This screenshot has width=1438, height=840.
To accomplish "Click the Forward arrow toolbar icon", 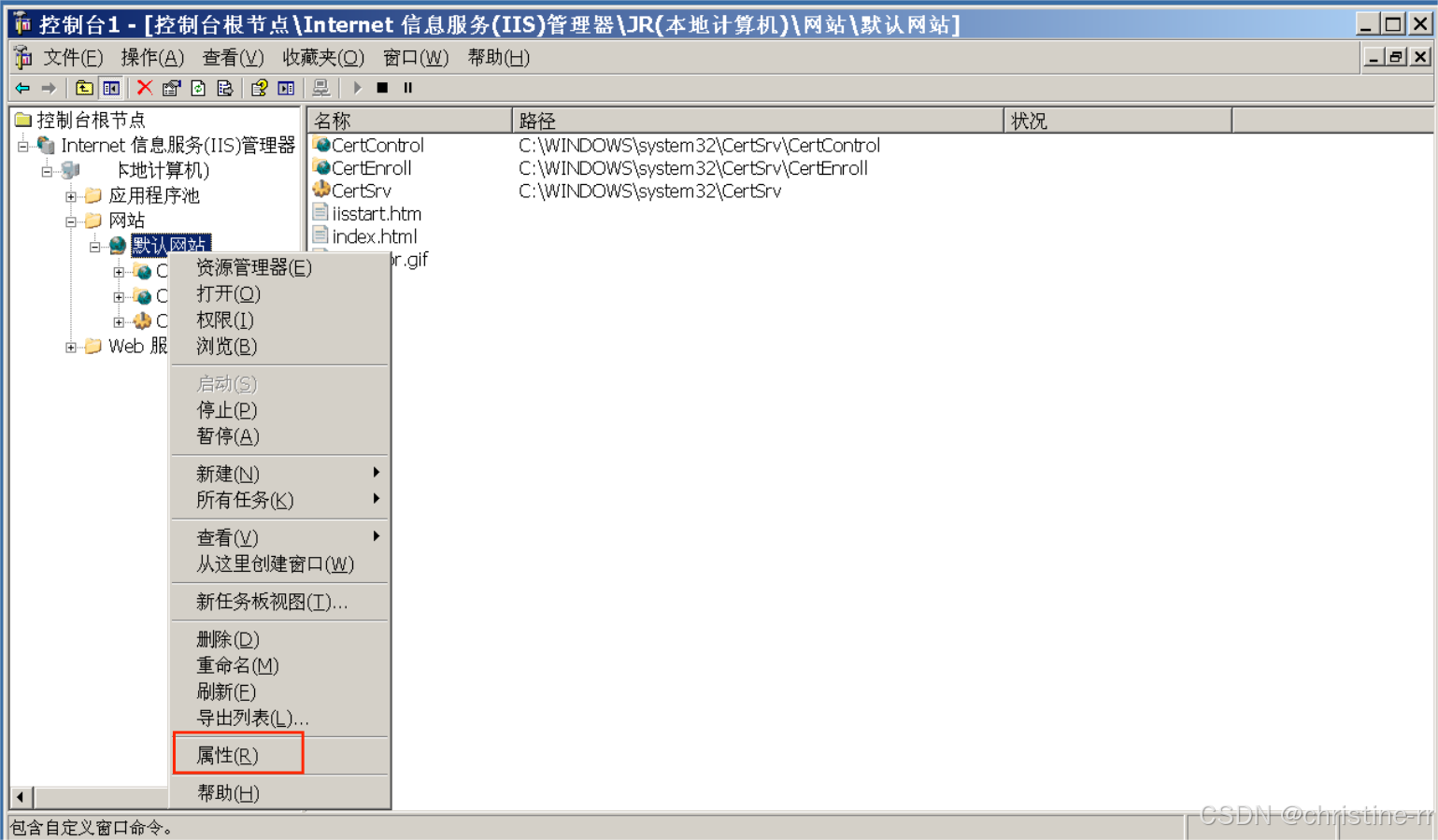I will point(49,88).
